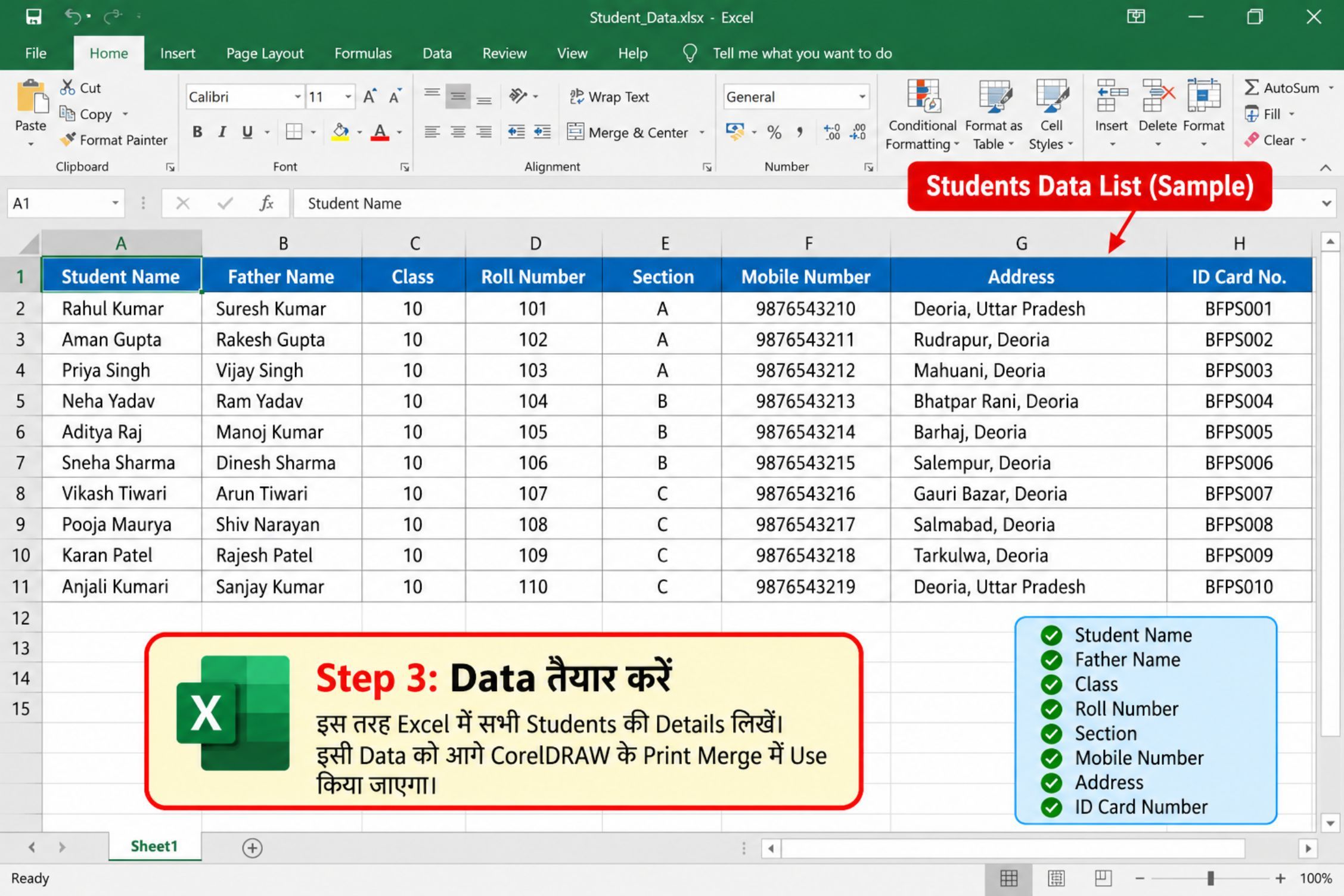Viewport: 1344px width, 896px height.
Task: Click the Format Painter brush icon
Action: point(68,139)
